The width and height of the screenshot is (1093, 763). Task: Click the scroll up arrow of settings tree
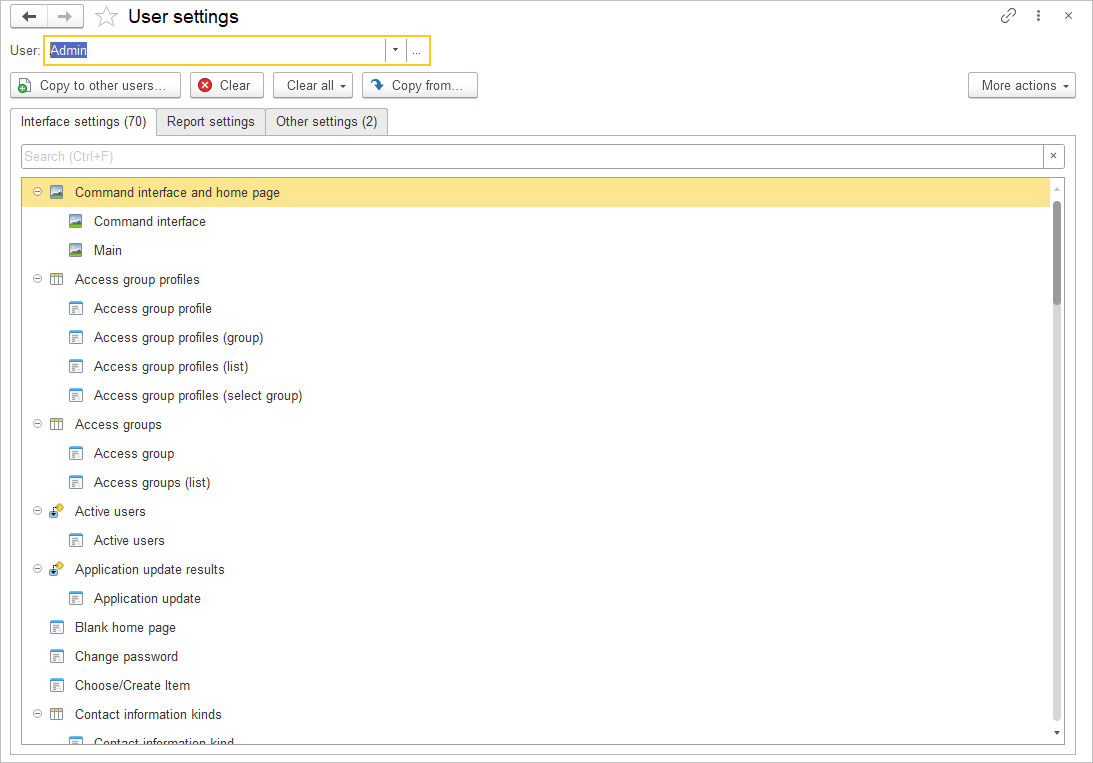click(1057, 189)
